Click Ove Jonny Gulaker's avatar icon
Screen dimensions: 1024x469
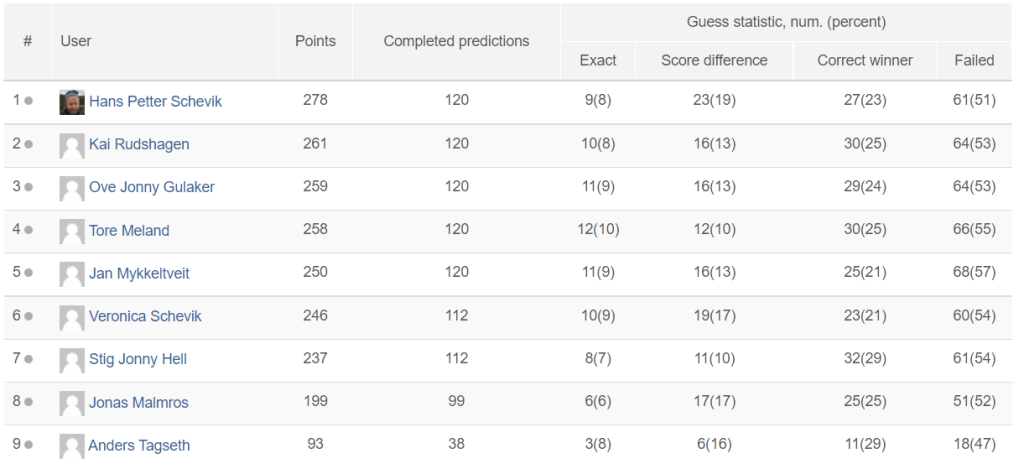point(72,188)
